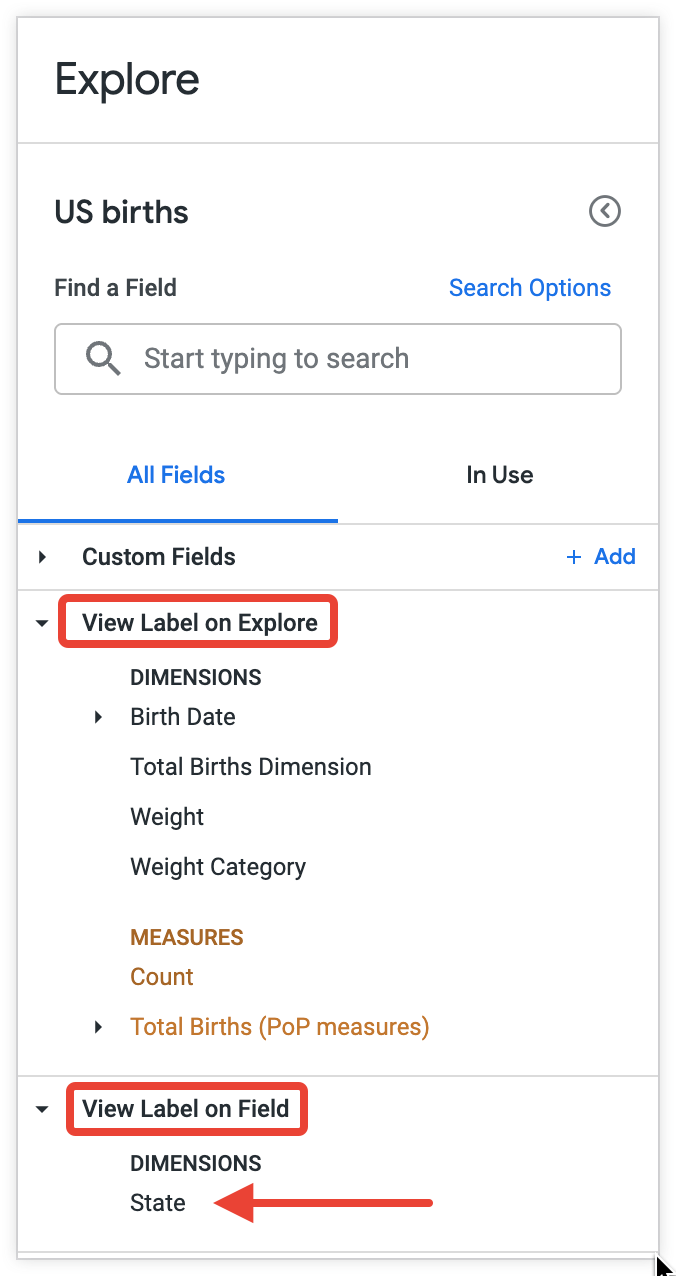The image size is (676, 1276).
Task: Click the magnifying glass search icon
Action: [103, 358]
